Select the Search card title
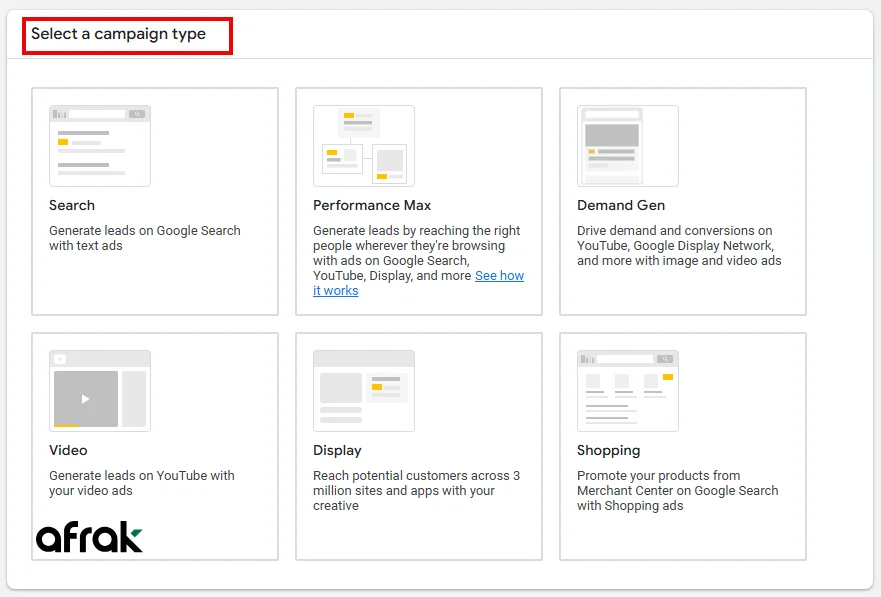 (x=72, y=205)
